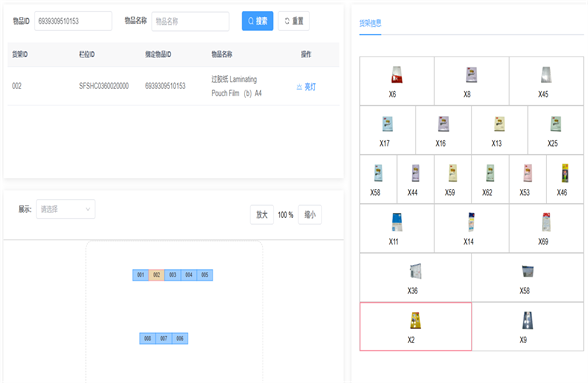
Task: Click the 缩小 zoom-out button
Action: pyautogui.click(x=310, y=215)
